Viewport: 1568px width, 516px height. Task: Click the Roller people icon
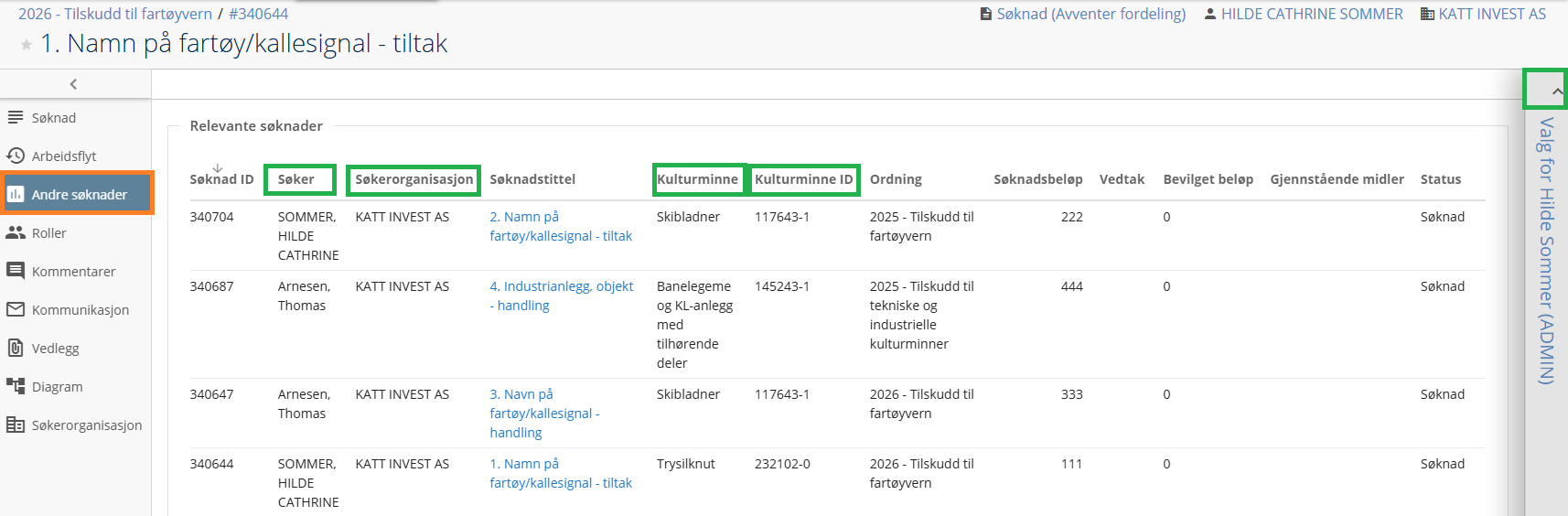[16, 233]
